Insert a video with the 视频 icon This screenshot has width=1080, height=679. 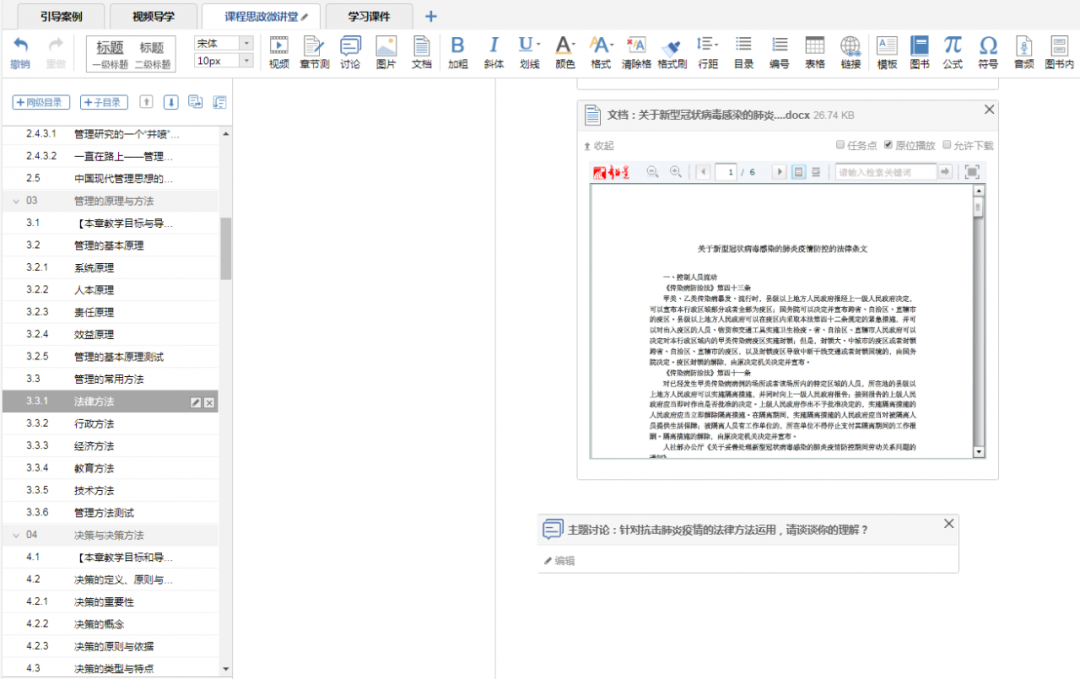(278, 51)
